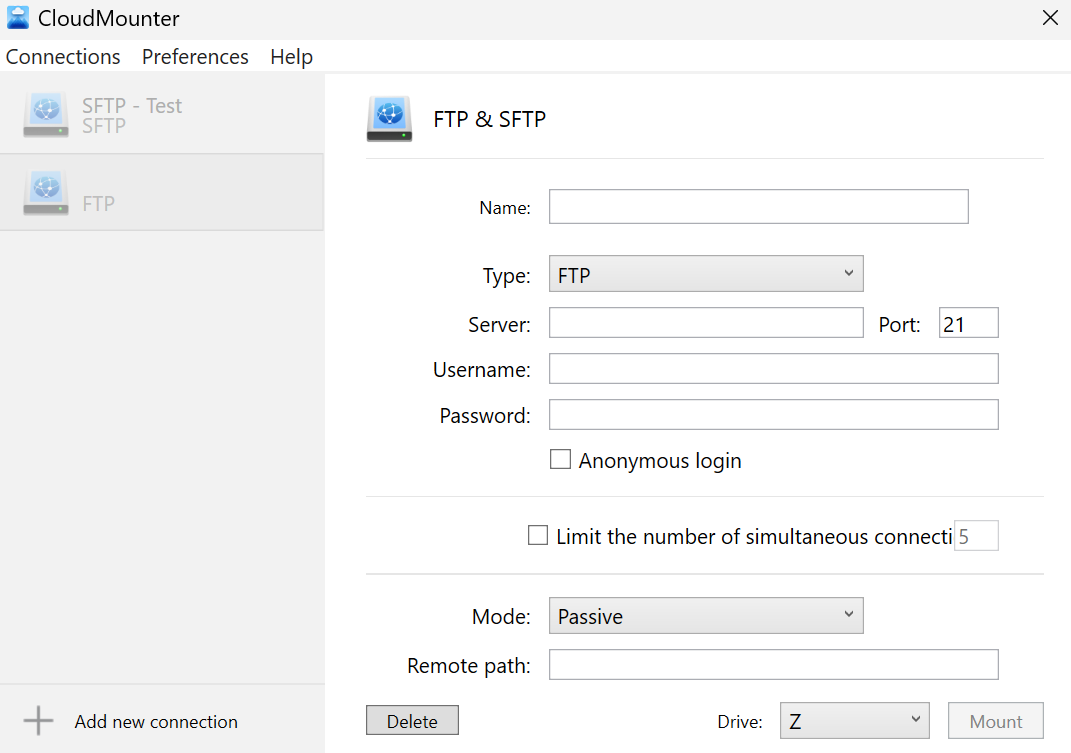Screen dimensions: 1071x753
Task: Click the Port field showing 21
Action: pyautogui.click(x=968, y=323)
